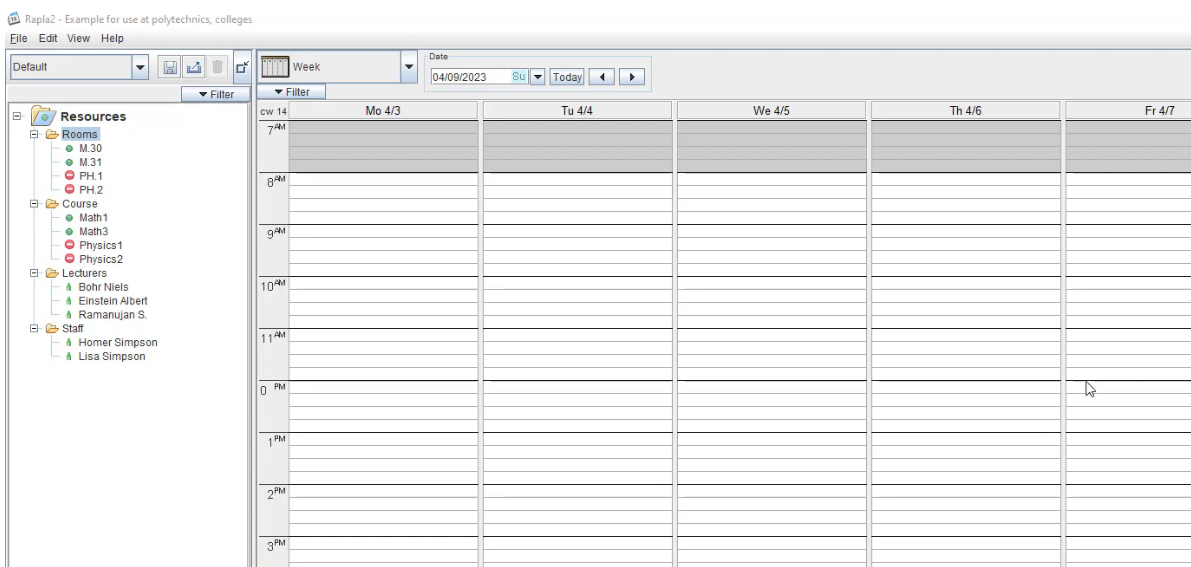Click the week view calendar icon
Image resolution: width=1191 pixels, height=567 pixels.
[x=275, y=67]
